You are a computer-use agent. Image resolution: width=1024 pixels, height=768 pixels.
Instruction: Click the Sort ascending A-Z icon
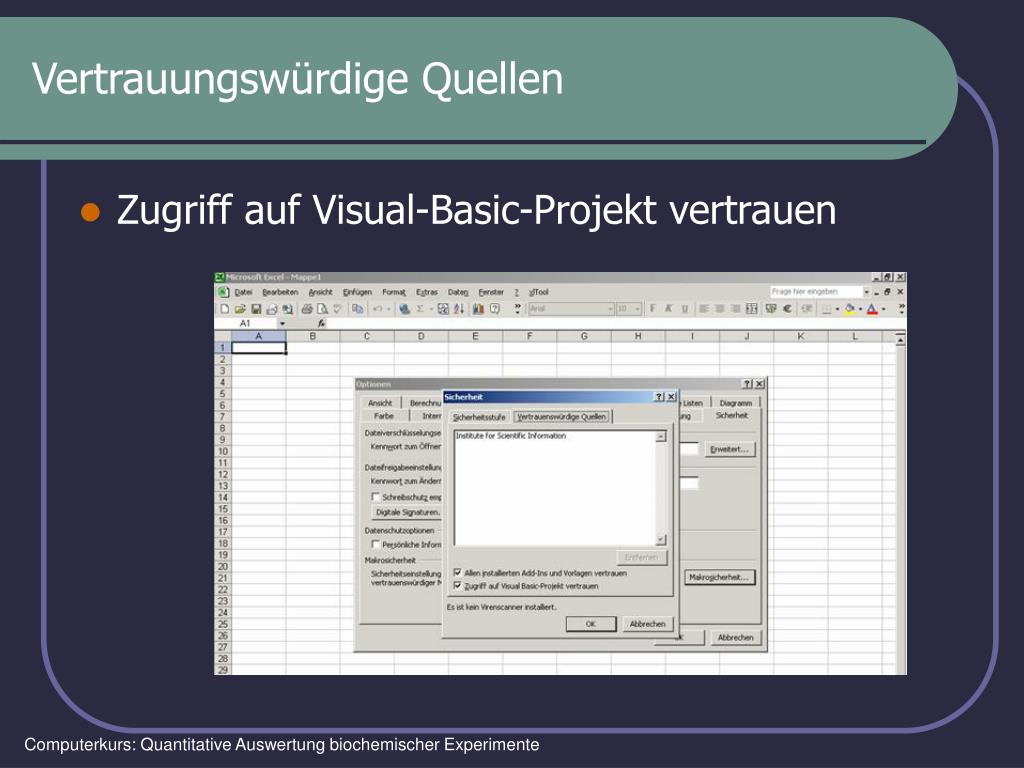click(459, 309)
